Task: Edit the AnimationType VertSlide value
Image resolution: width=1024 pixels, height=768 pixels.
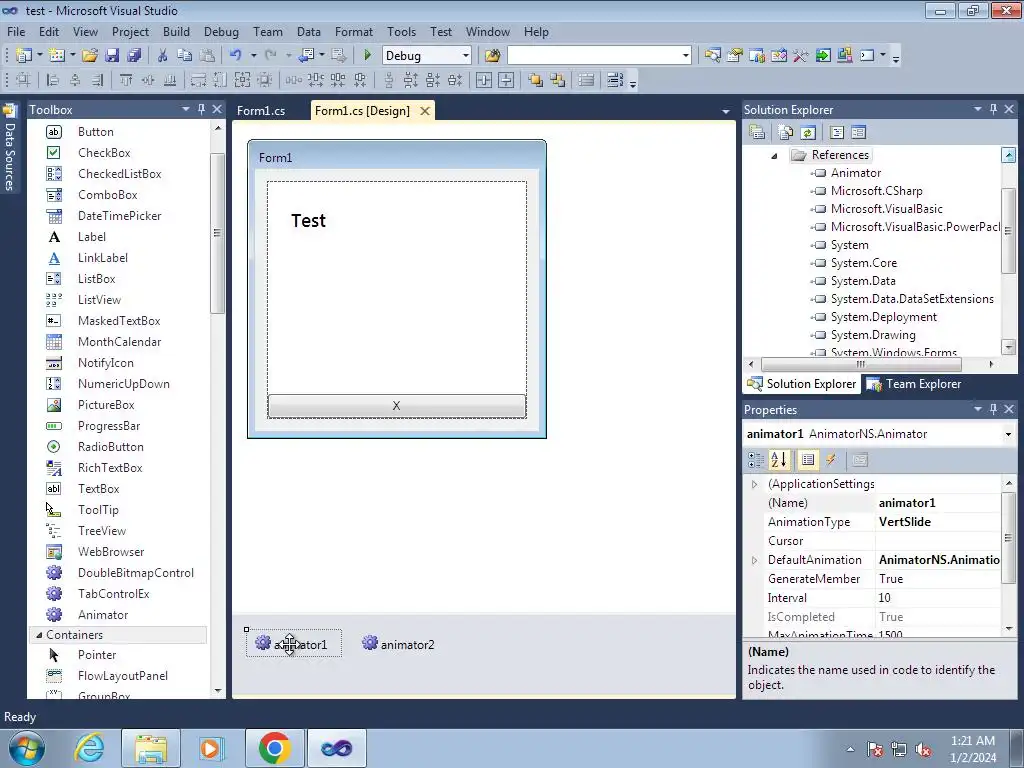Action: click(937, 522)
